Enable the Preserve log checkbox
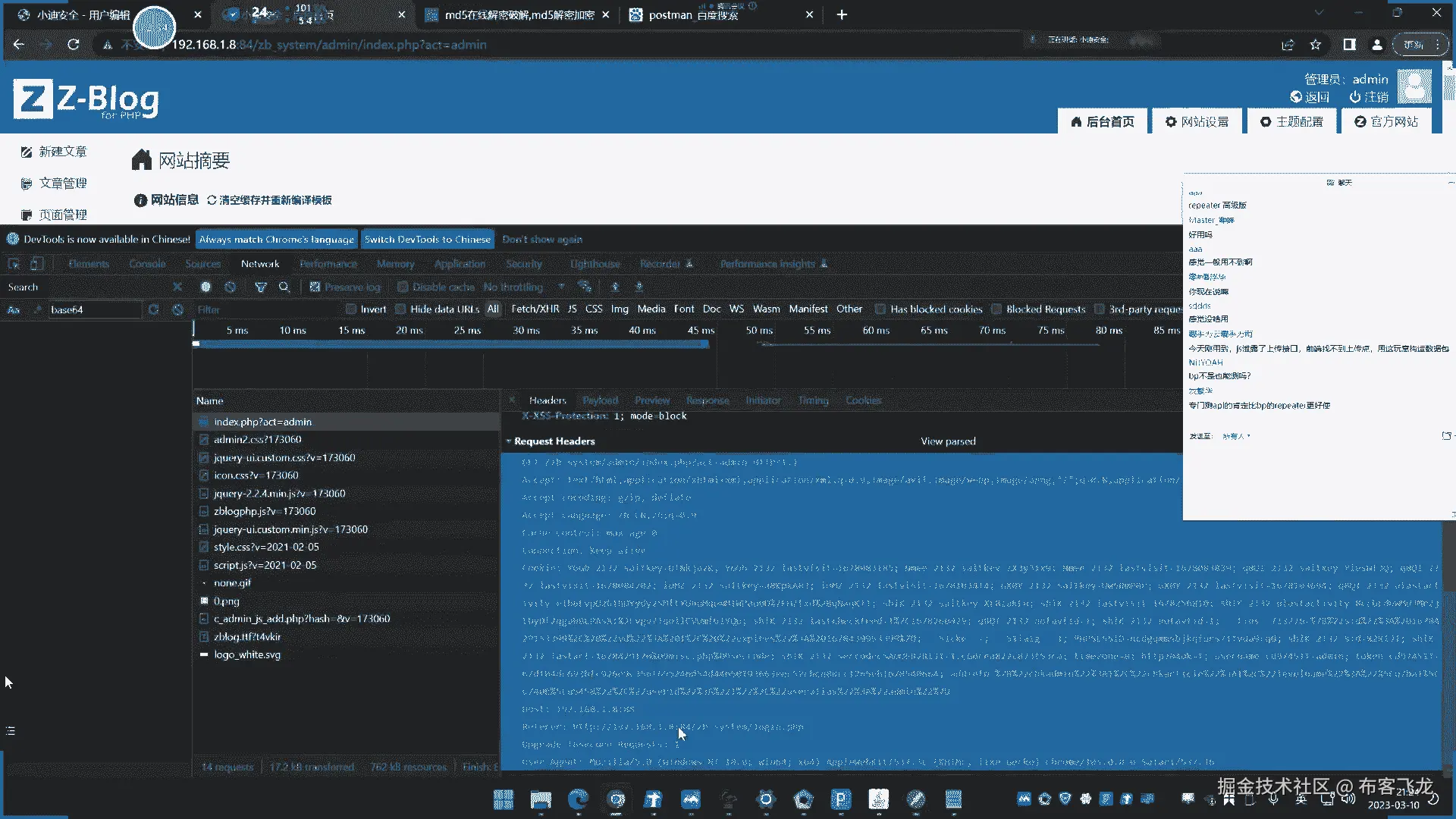1456x819 pixels. click(315, 287)
